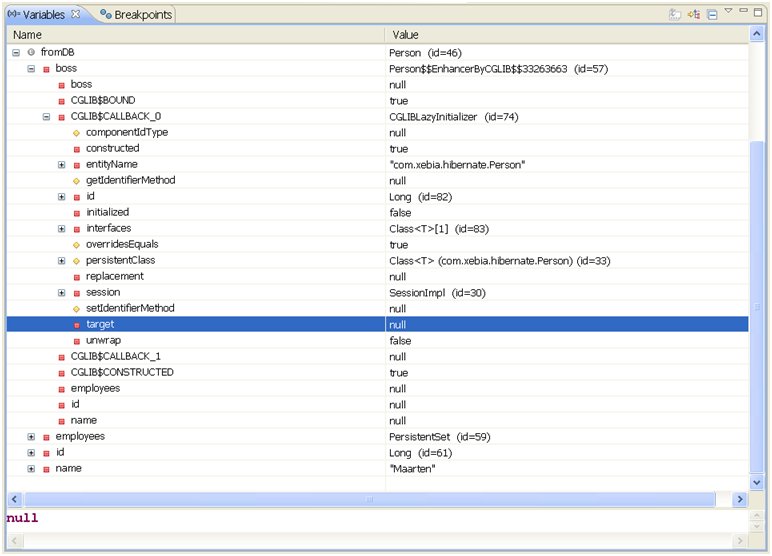Viewport: 772px width, 556px height.
Task: Expand the session node
Action: [62, 293]
